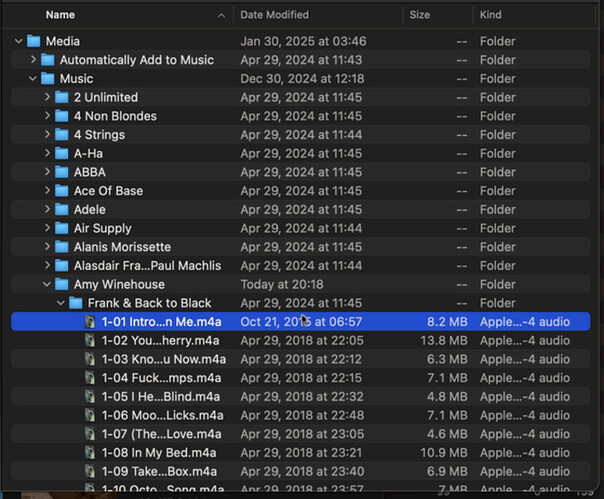604x499 pixels.
Task: Select the 1-02 You...herry.m4a file name
Action: point(160,340)
